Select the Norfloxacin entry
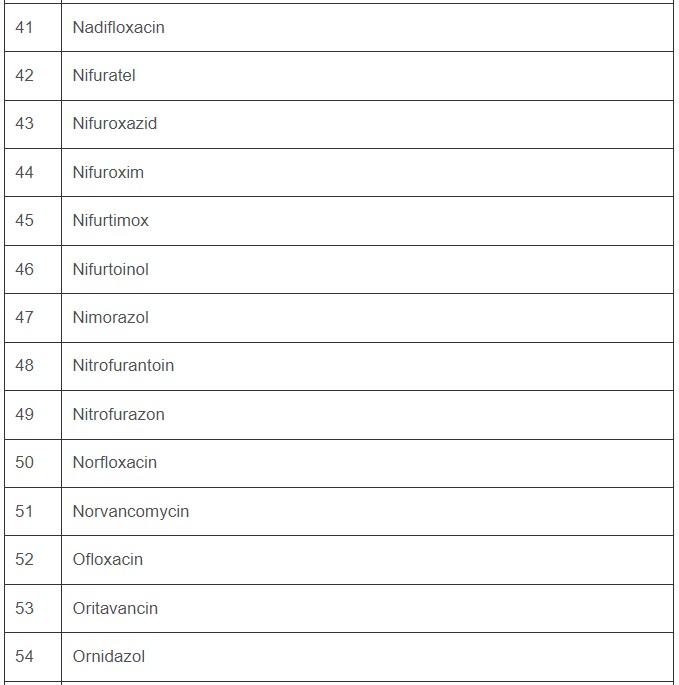Screen dimensions: 679x685 pos(114,462)
